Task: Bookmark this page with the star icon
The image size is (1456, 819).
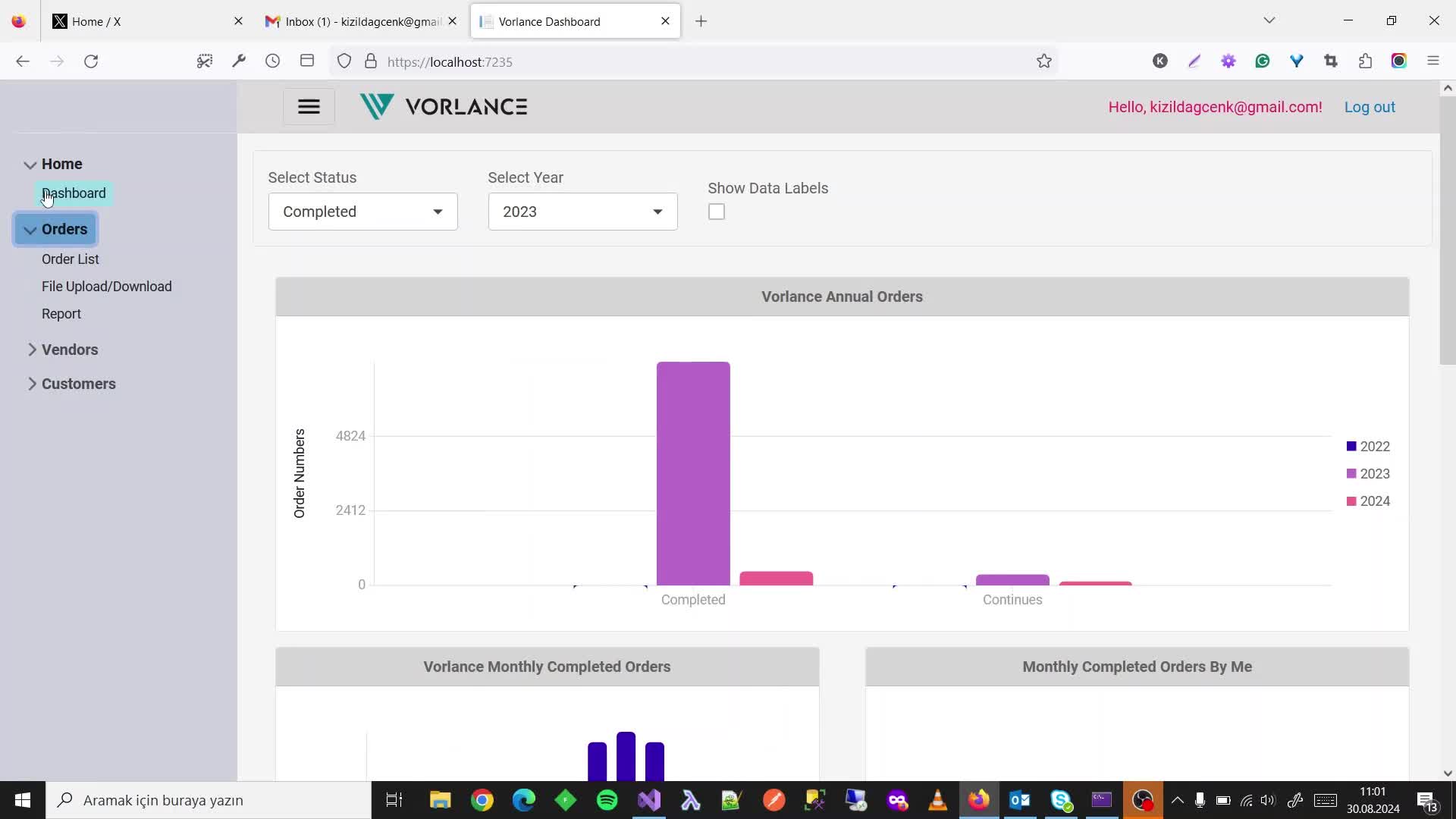Action: pos(1044,61)
